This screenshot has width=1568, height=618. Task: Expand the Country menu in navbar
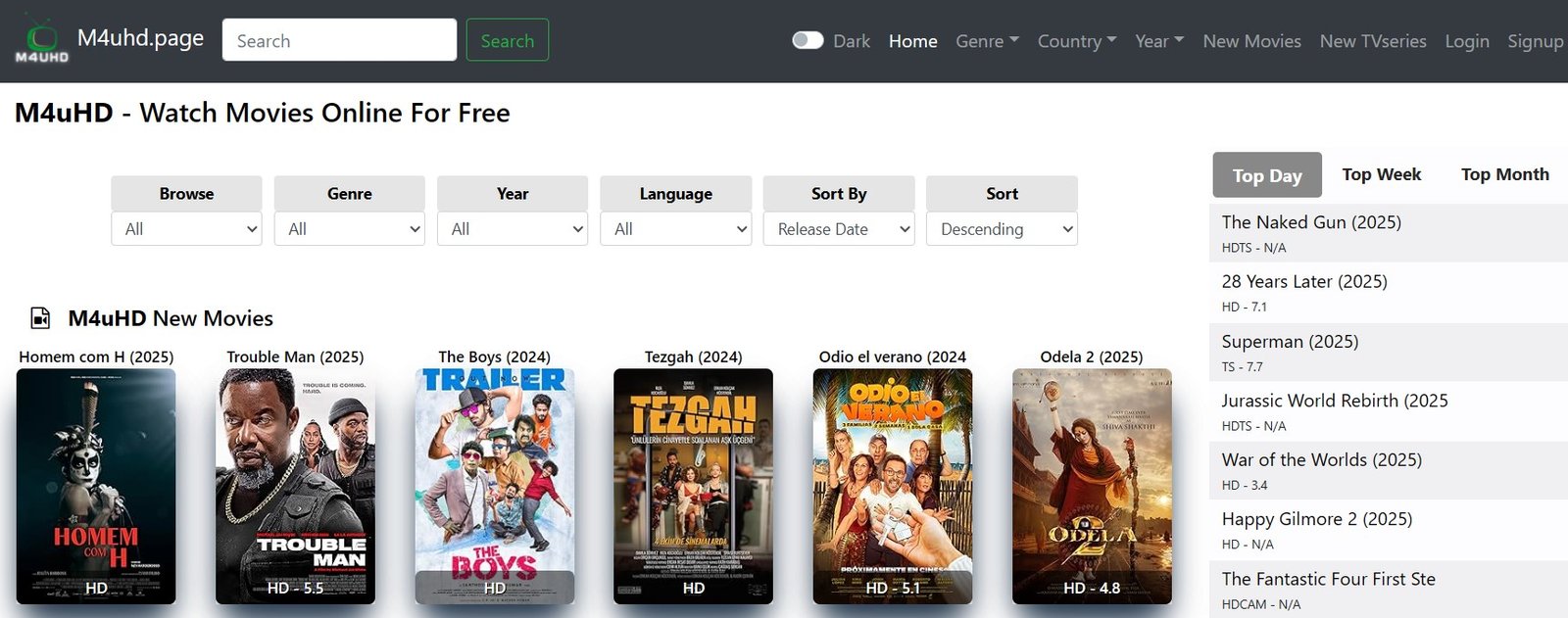[x=1077, y=41]
